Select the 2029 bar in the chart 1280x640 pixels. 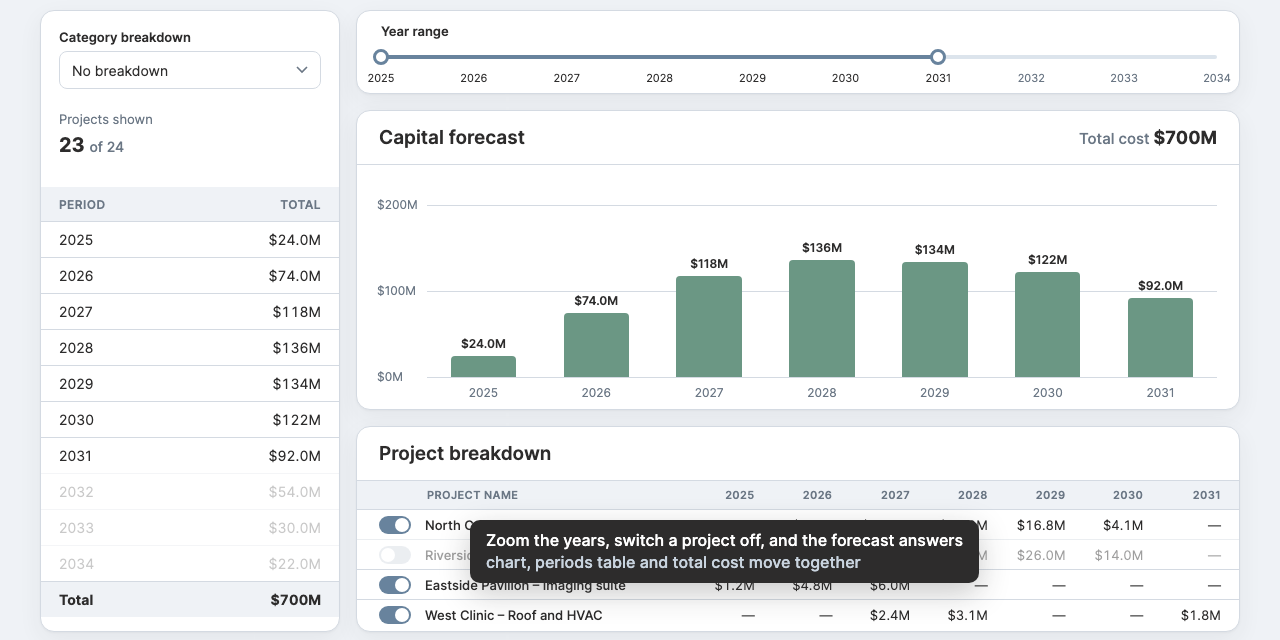(x=935, y=320)
